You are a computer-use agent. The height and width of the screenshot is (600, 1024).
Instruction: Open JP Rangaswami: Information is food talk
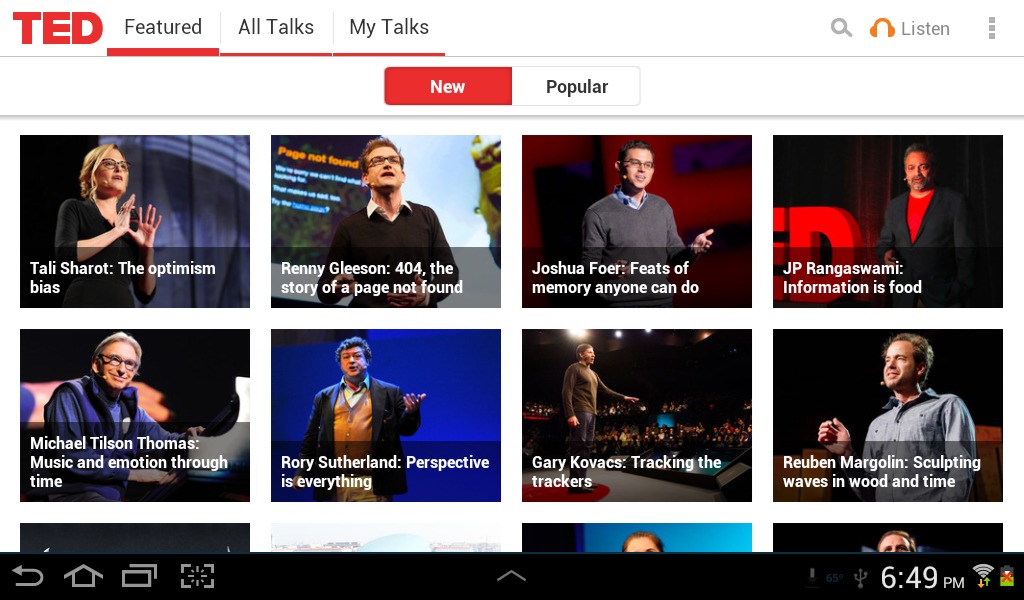(888, 221)
